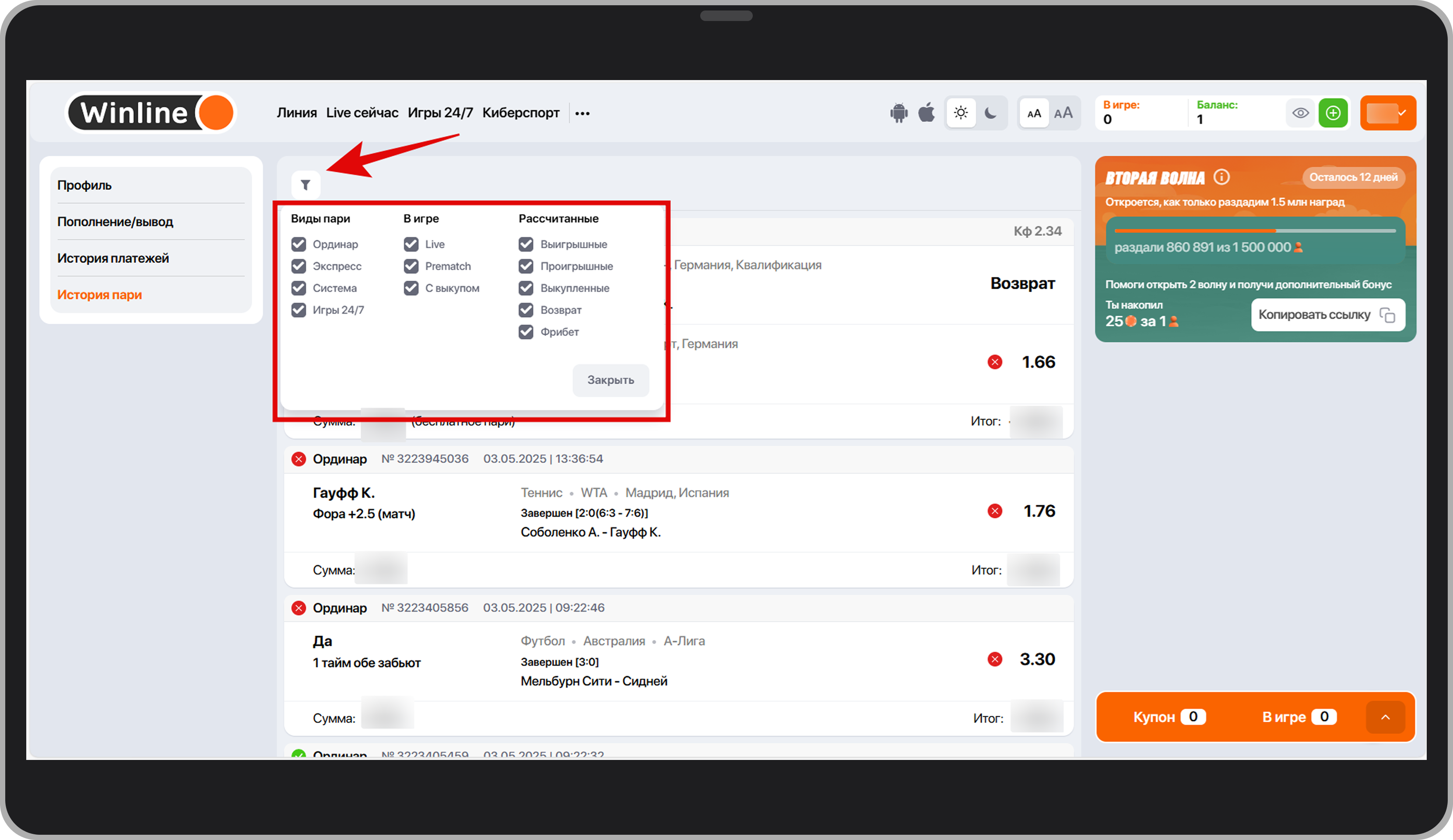1453x840 pixels.
Task: Uncheck the Фрибет checkbox
Action: pyautogui.click(x=526, y=332)
